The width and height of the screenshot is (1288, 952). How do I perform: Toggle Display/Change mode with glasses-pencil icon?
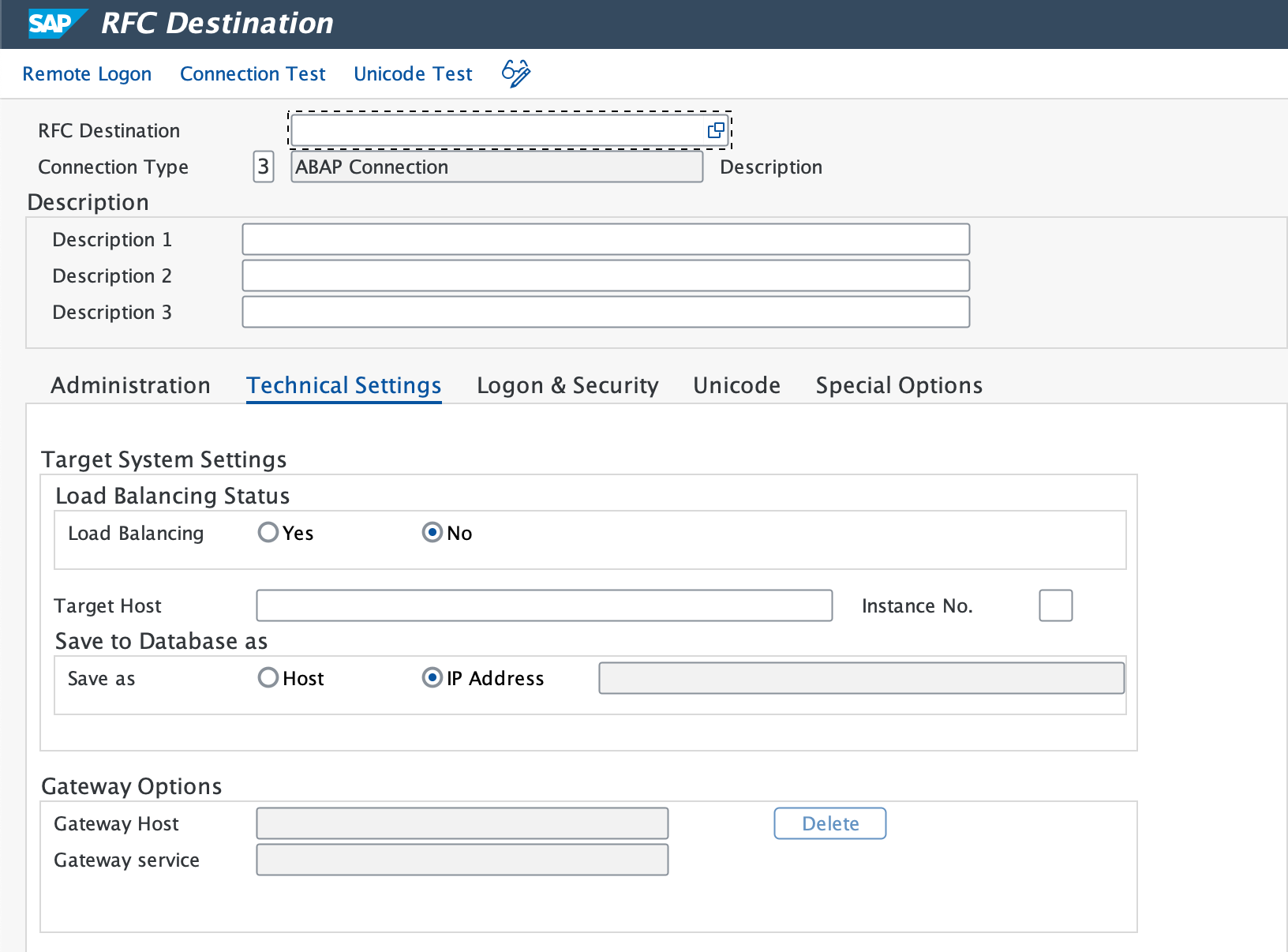pos(515,73)
